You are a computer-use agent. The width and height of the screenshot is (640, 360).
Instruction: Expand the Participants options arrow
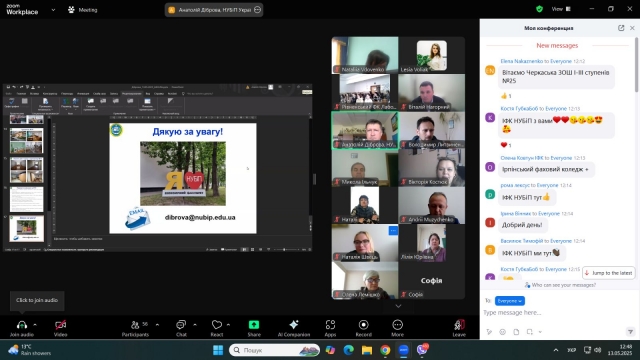[x=157, y=325]
